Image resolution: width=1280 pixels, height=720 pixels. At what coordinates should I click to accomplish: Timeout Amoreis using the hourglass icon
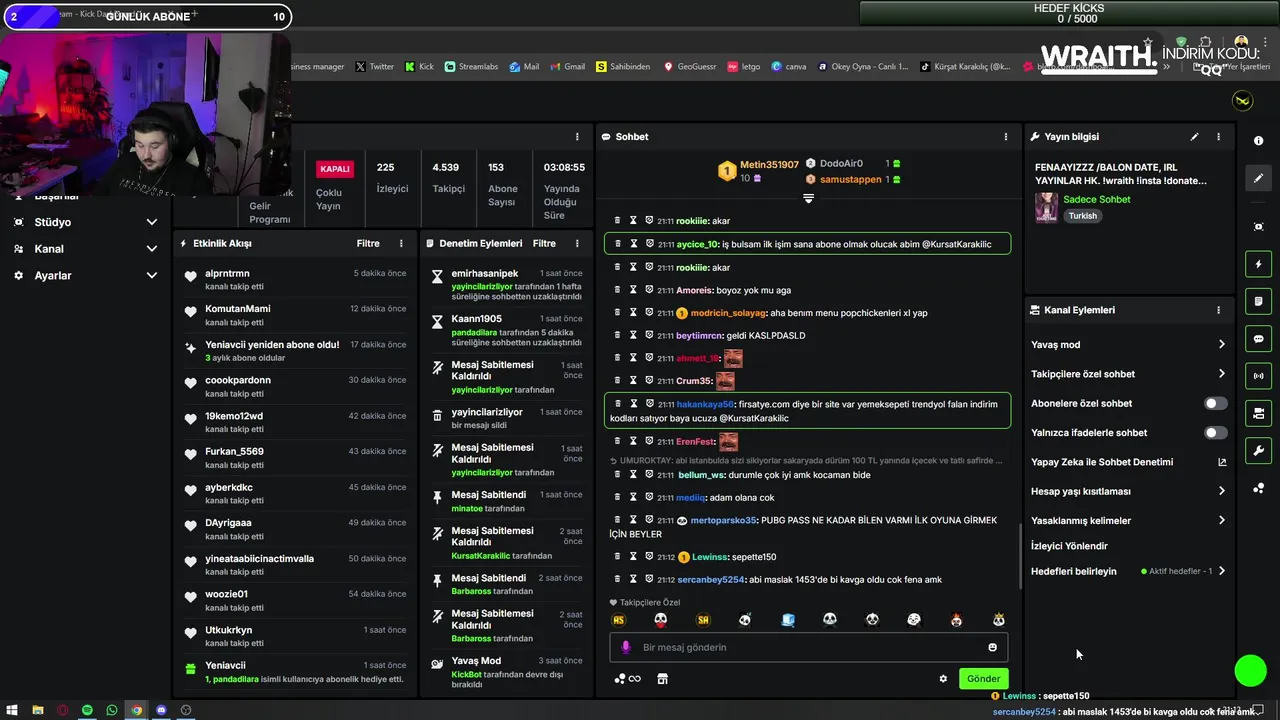[x=633, y=290]
